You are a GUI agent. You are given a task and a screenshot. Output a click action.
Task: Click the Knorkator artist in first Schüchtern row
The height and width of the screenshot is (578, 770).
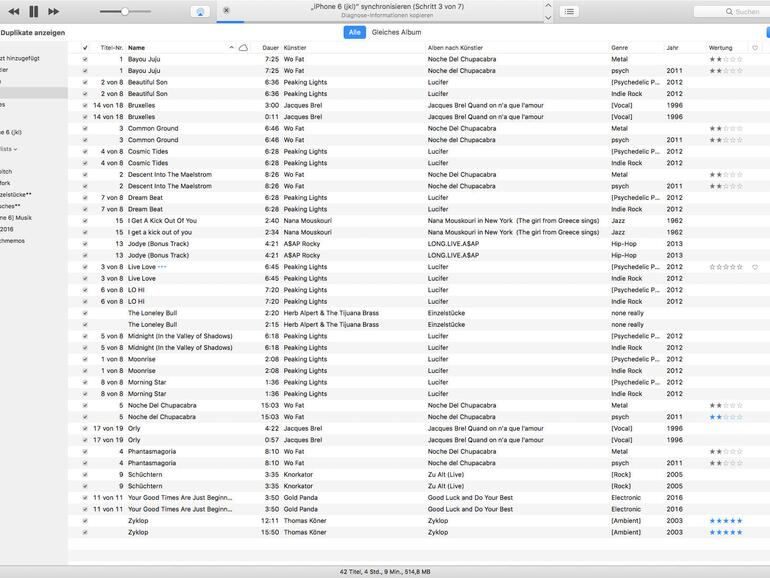(298, 475)
